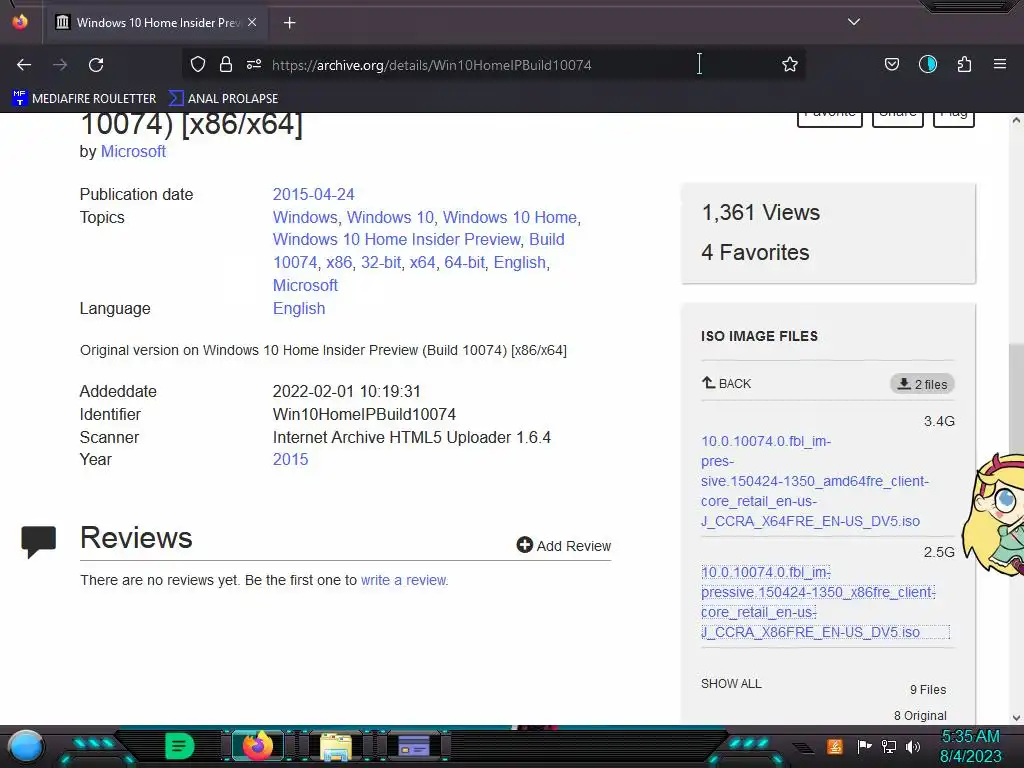Open the Microsoft author link
Screen dimensions: 1024x768
pos(133,152)
